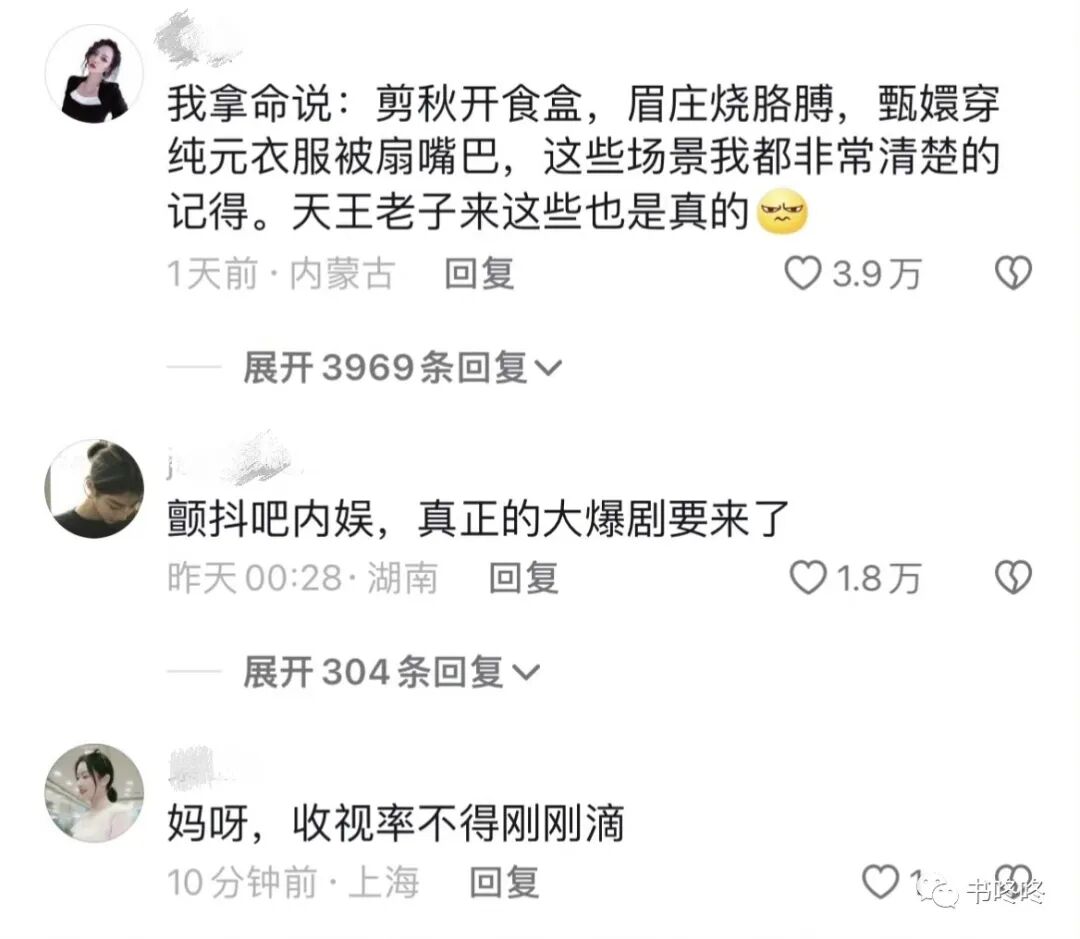Tap the grimacing emoji in first comment
Viewport: 1080px width, 939px height.
[781, 211]
